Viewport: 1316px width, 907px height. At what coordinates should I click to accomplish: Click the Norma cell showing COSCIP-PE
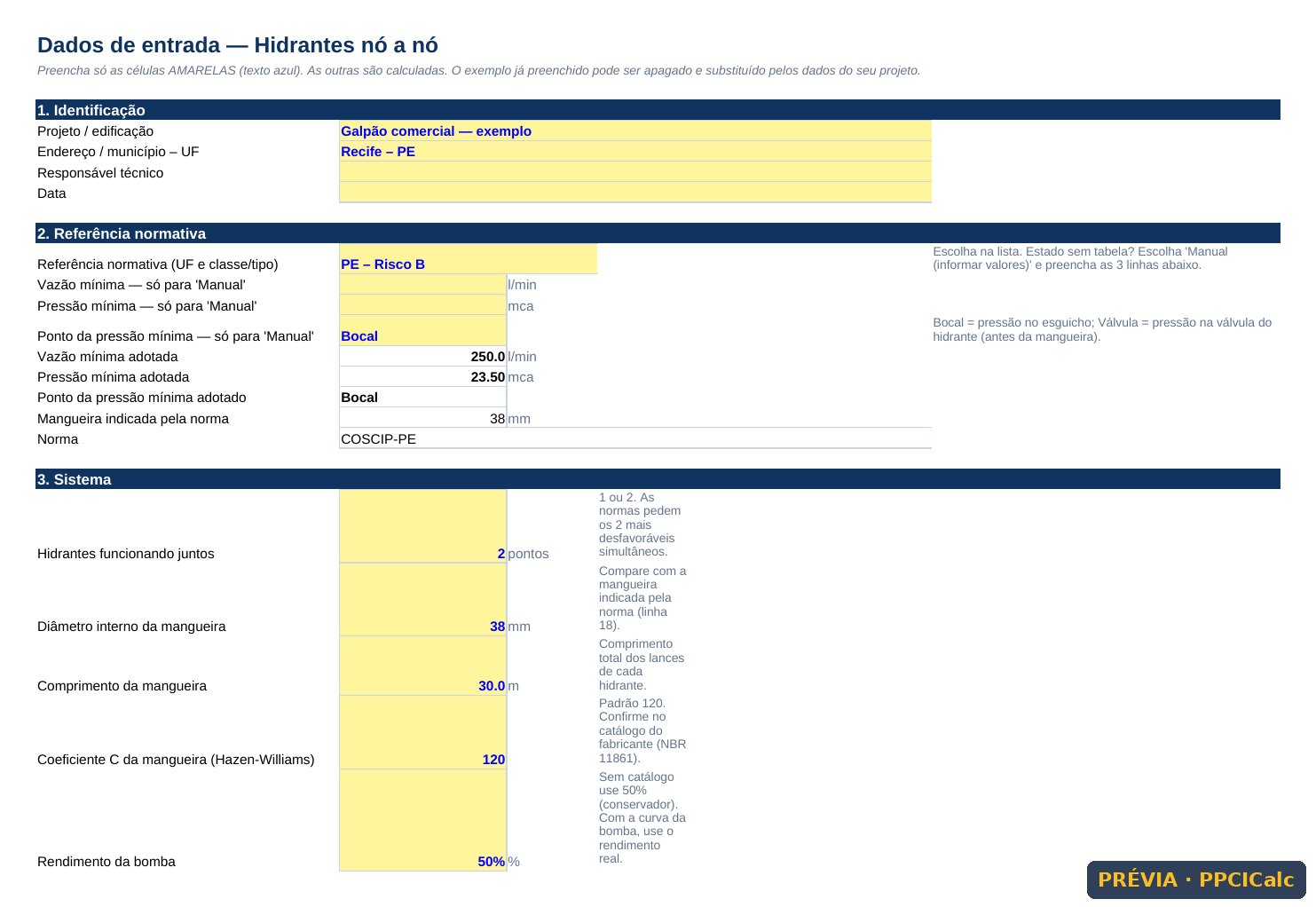pos(635,438)
